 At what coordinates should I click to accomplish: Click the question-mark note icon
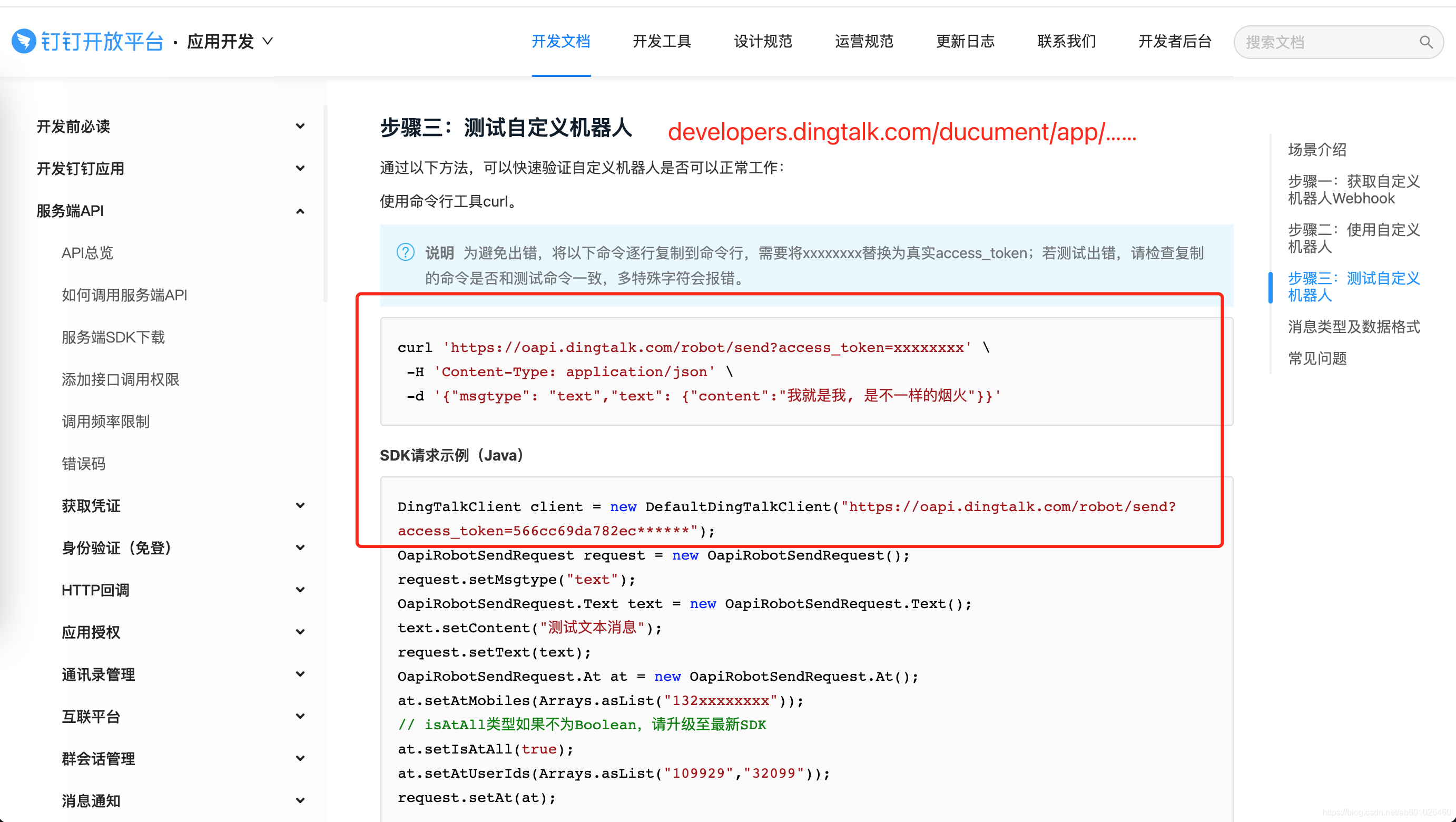[405, 252]
